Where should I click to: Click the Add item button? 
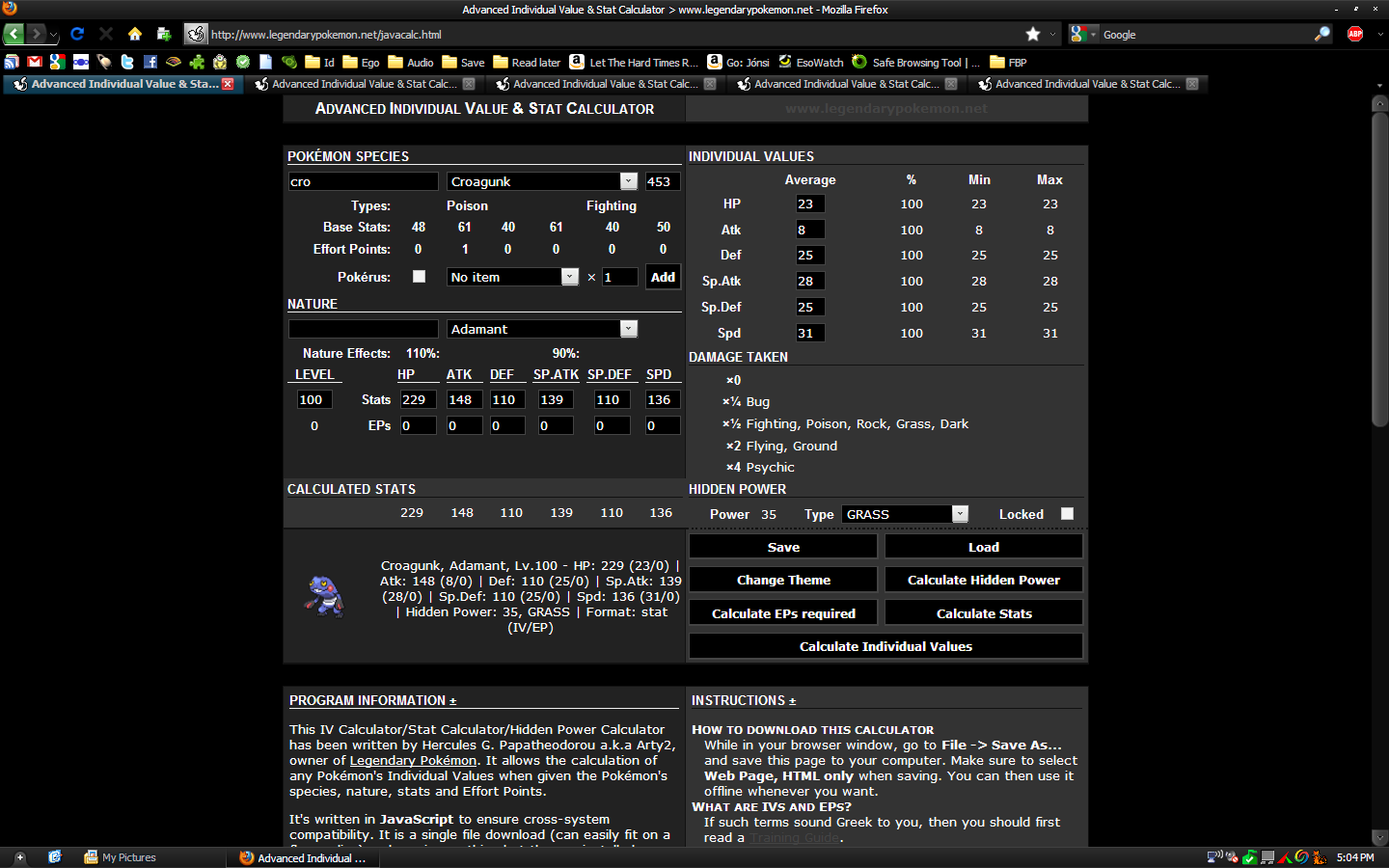[663, 277]
